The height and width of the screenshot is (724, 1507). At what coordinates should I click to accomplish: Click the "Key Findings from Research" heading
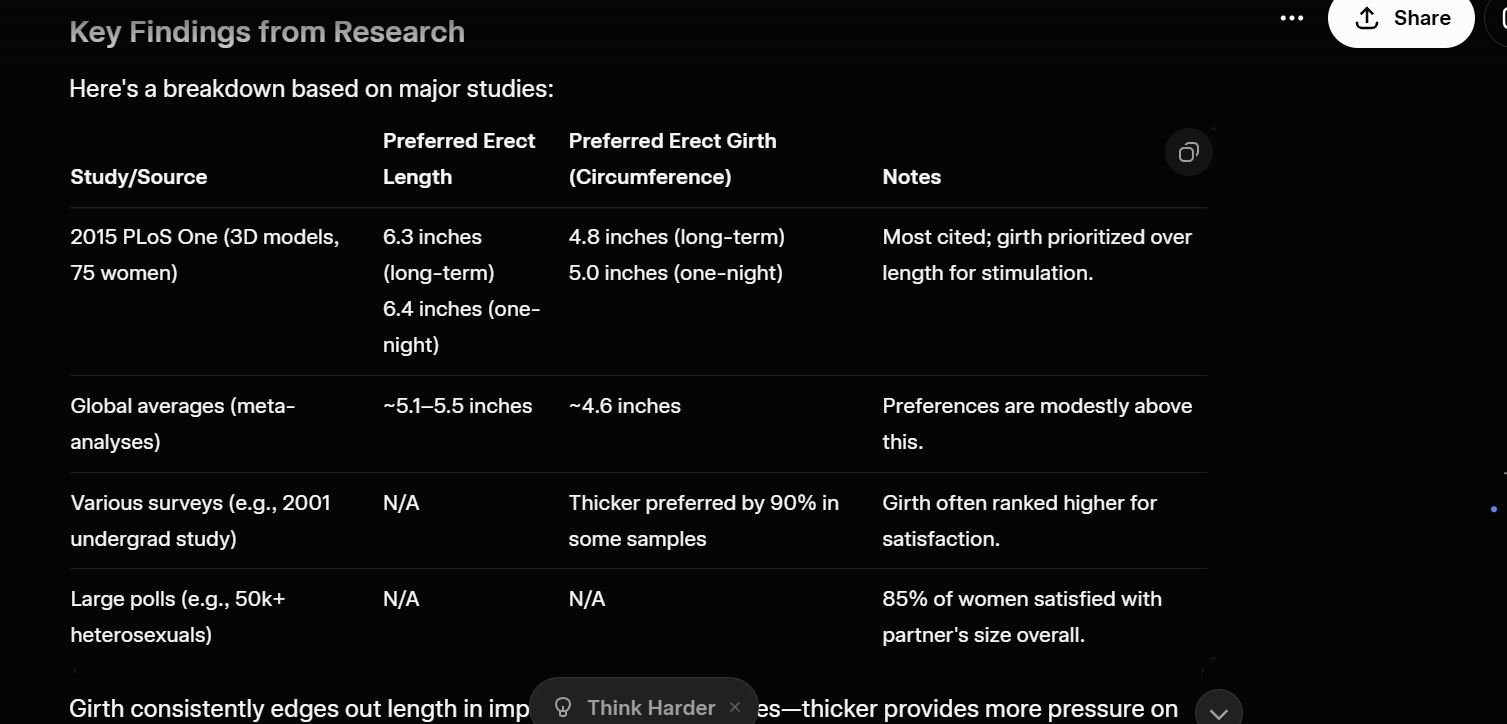point(267,32)
